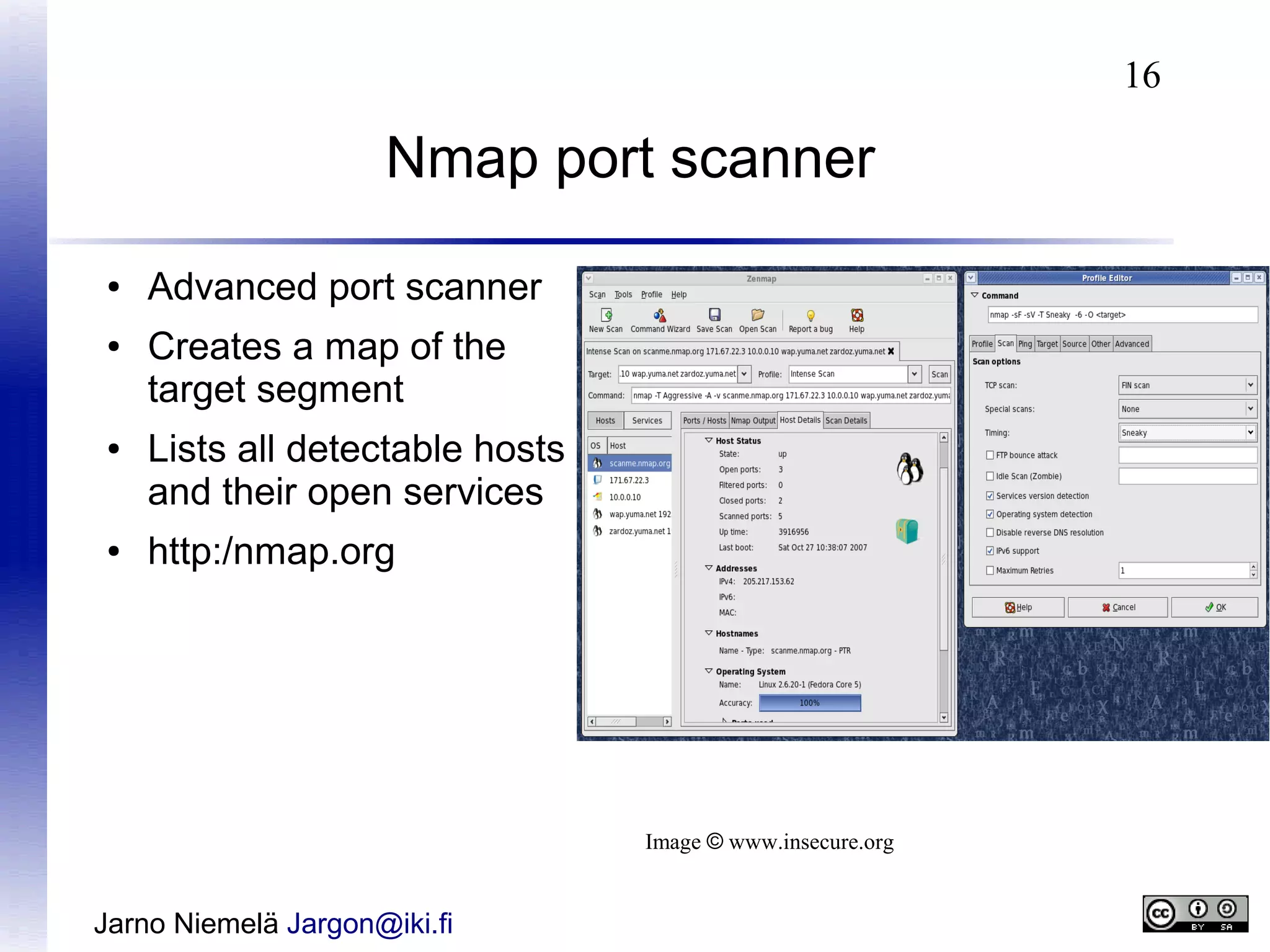
Task: Enable the Maximum Retries checkbox
Action: click(990, 571)
